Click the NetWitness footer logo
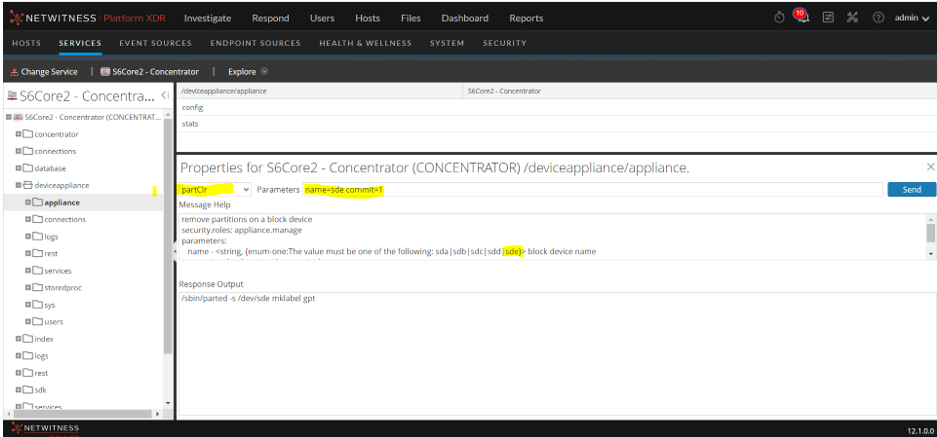937x437 pixels. (45, 429)
